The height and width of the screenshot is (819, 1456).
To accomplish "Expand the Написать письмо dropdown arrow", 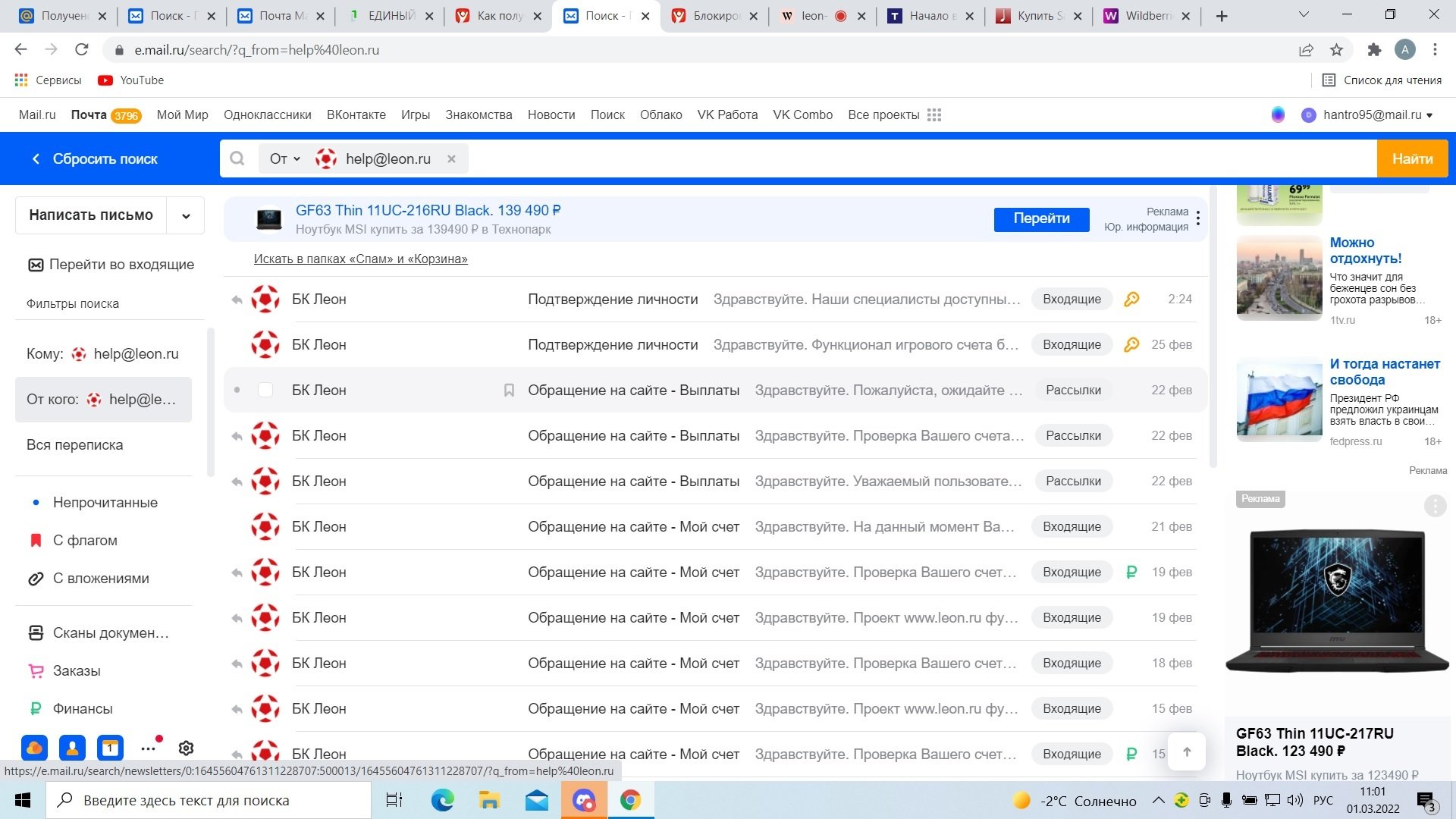I will pos(186,215).
